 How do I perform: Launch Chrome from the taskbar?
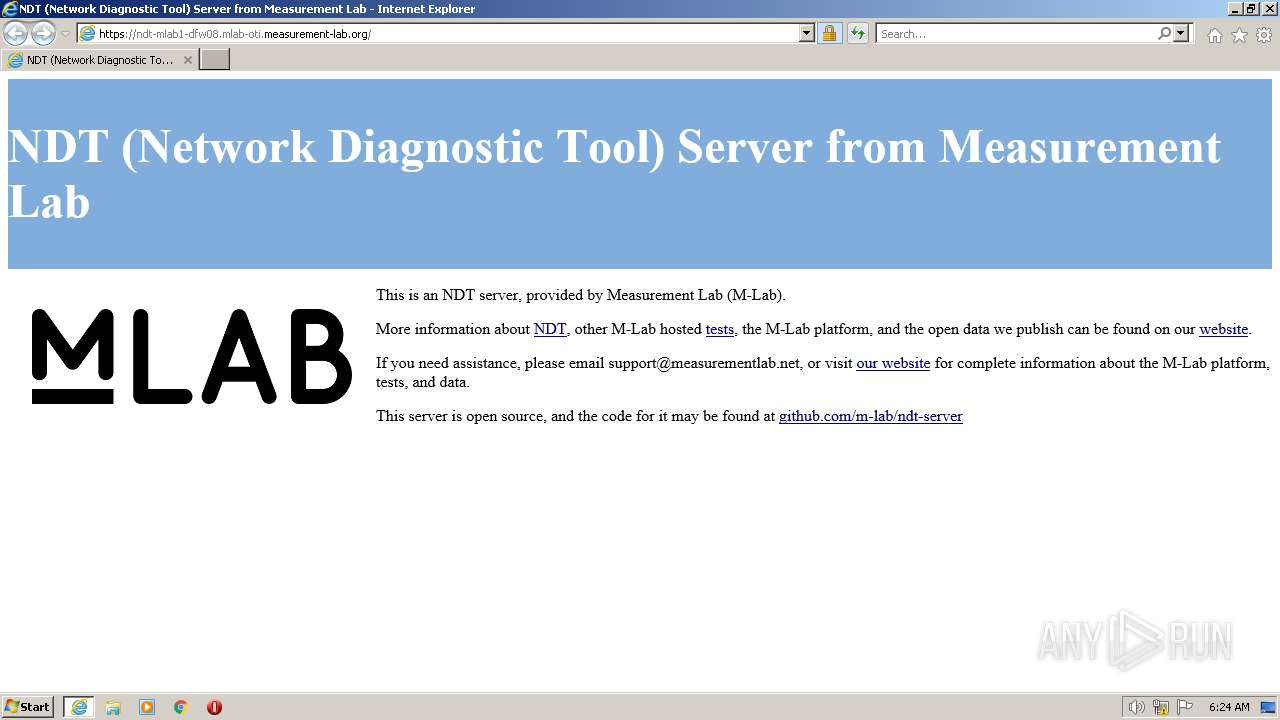click(x=181, y=707)
